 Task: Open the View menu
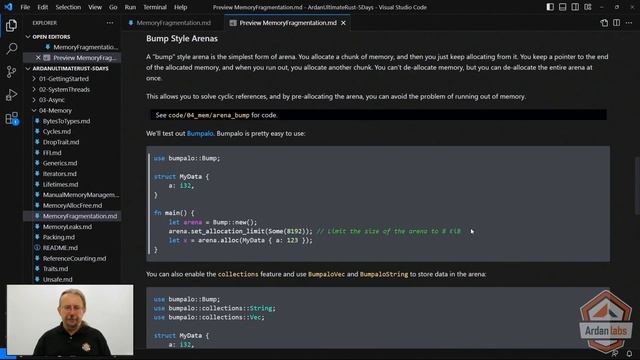click(95, 7)
